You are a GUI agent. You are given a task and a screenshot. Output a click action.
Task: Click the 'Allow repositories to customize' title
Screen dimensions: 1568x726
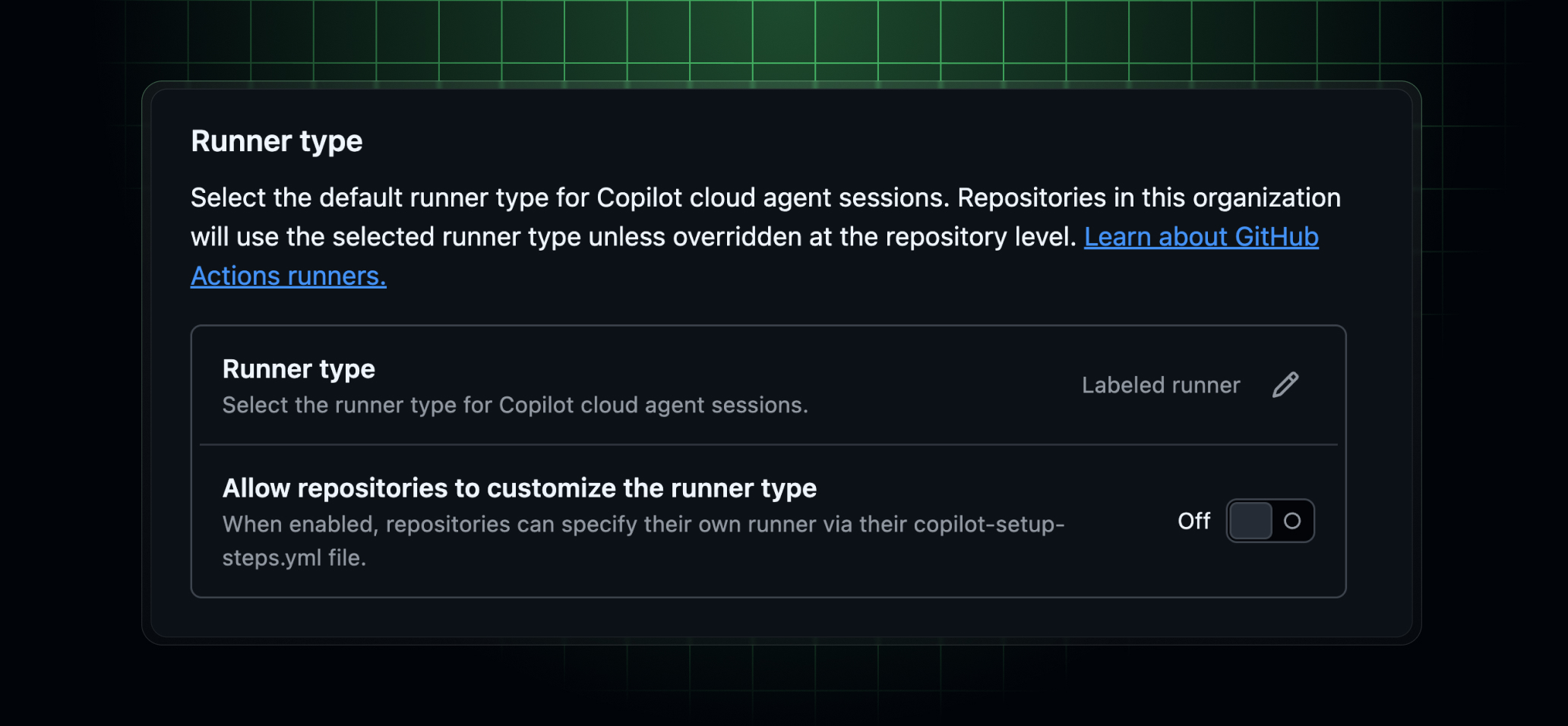519,488
